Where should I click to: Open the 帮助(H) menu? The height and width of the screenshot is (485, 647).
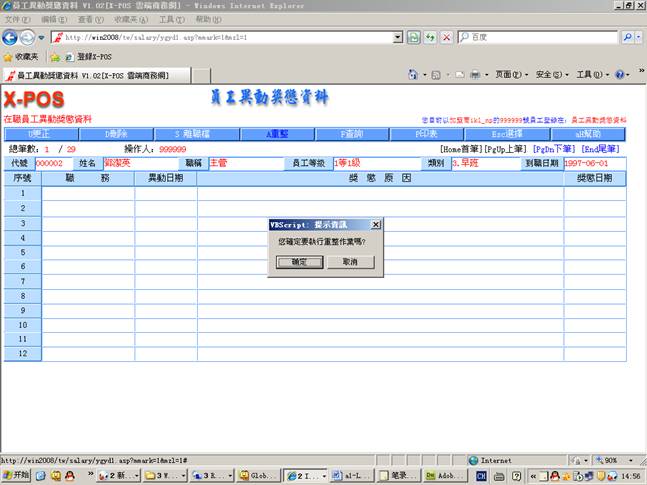click(x=209, y=19)
